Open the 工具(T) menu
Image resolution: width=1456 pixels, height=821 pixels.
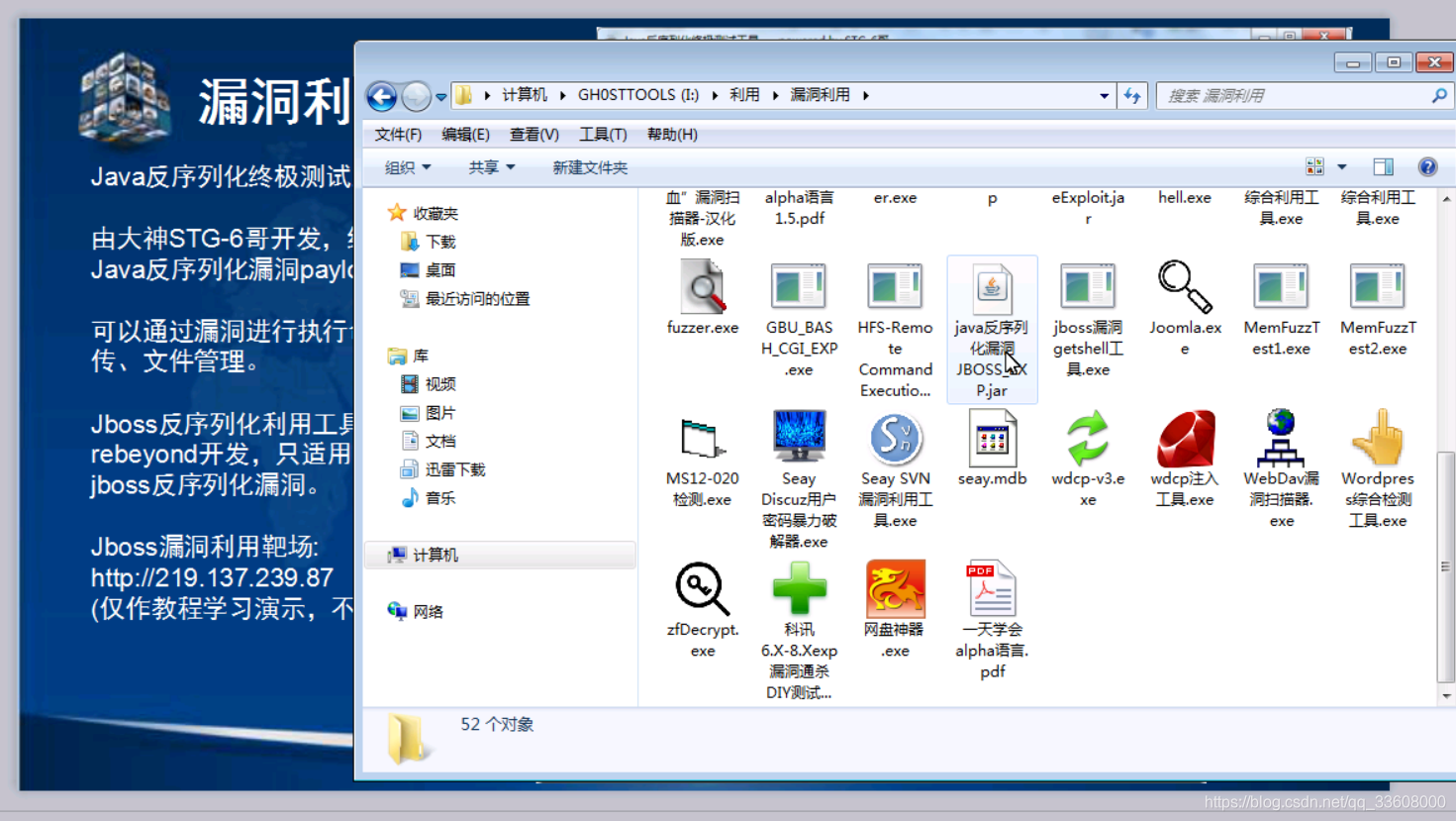click(602, 134)
